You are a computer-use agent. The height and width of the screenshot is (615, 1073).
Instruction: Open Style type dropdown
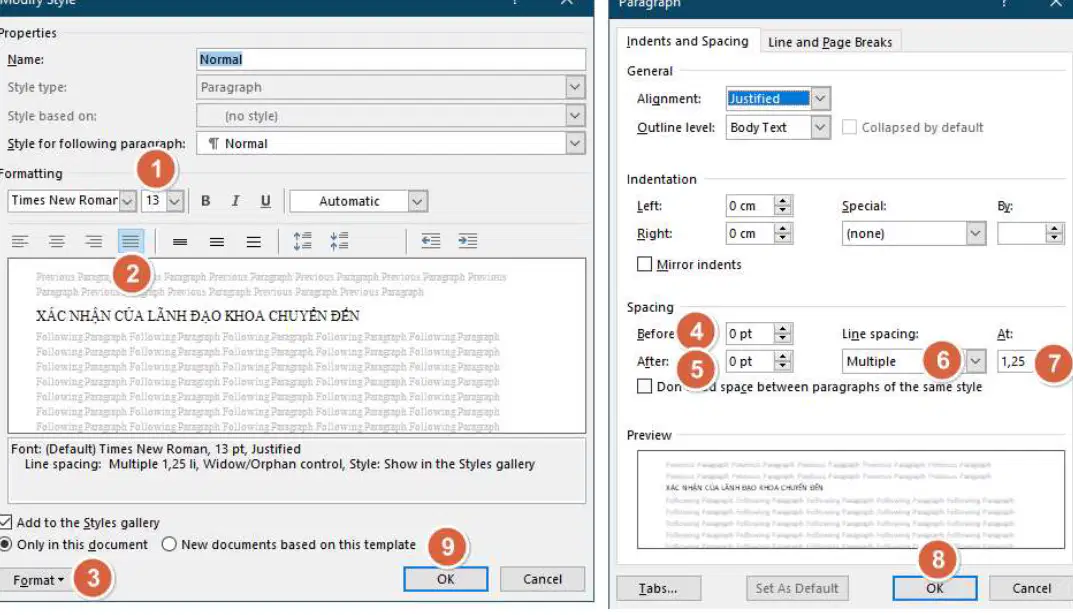click(x=575, y=87)
